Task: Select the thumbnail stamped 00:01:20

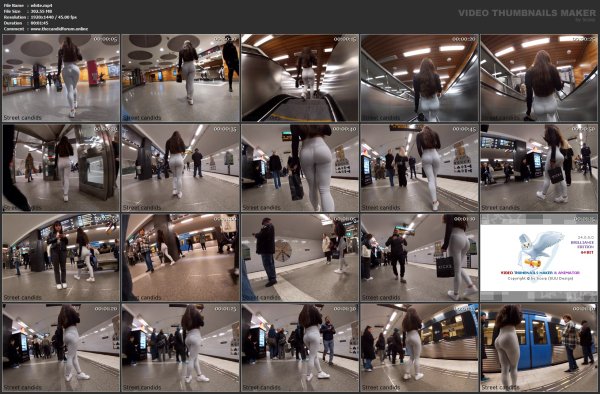Action: (61, 348)
